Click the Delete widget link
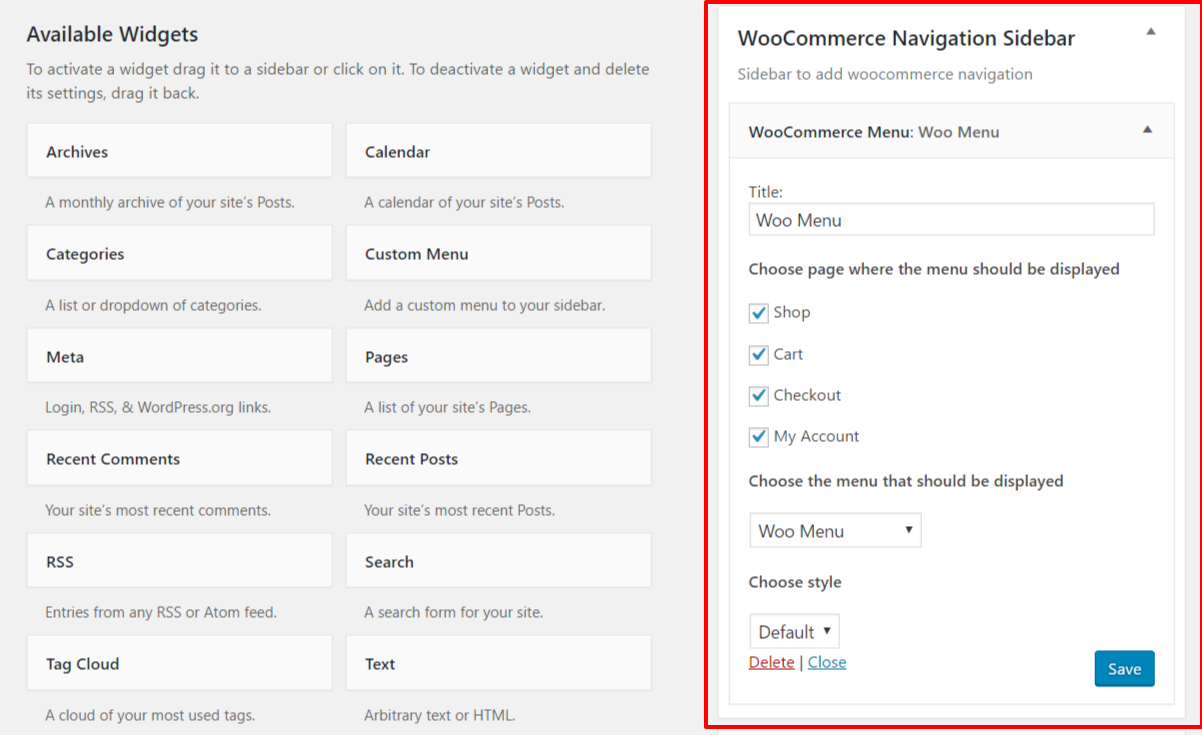 pyautogui.click(x=771, y=662)
